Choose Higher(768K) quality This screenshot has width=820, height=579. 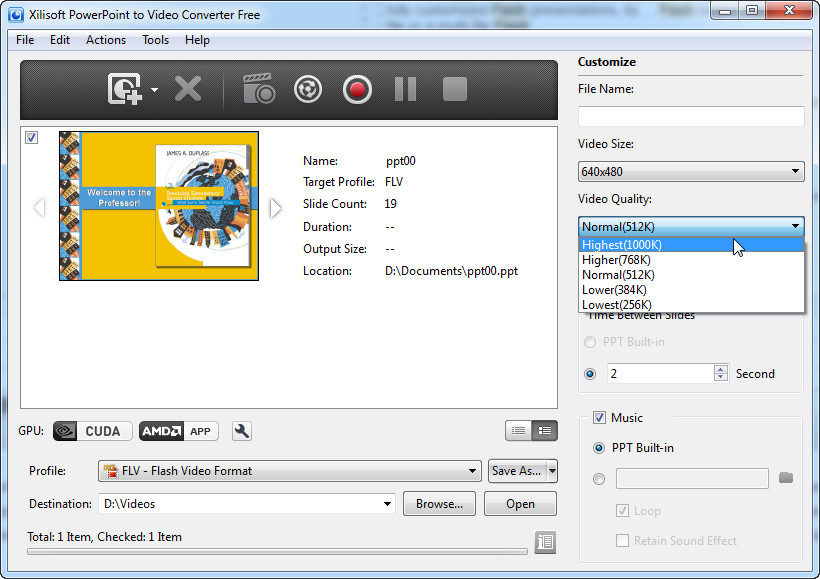[x=691, y=260]
